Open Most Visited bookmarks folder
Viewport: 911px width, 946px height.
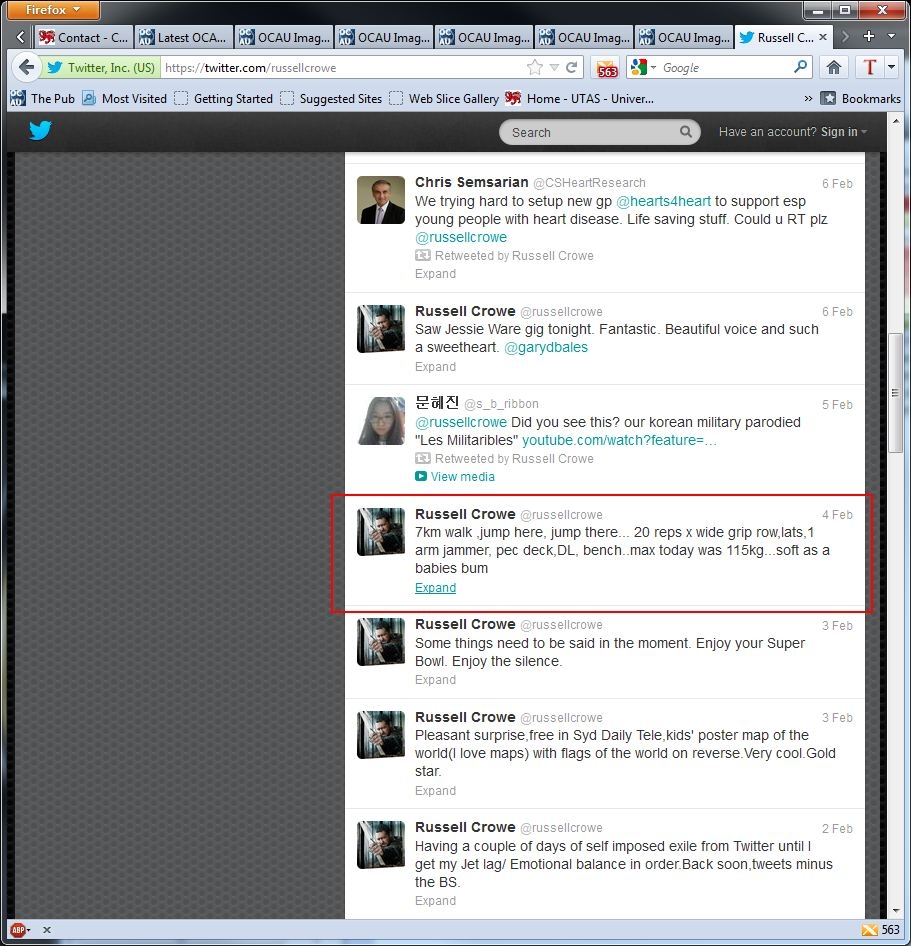(124, 98)
